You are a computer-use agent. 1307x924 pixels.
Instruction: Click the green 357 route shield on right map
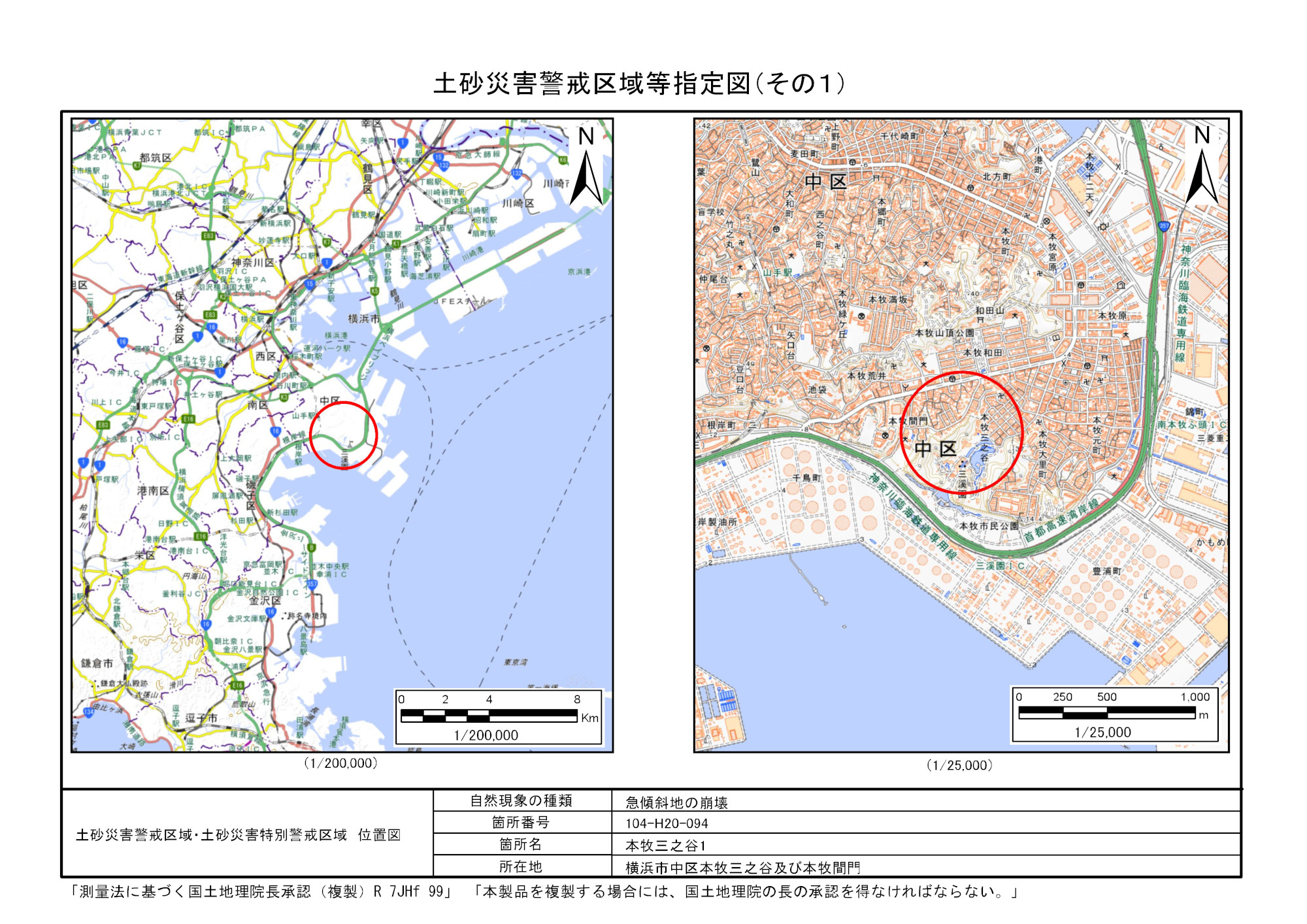(1164, 227)
